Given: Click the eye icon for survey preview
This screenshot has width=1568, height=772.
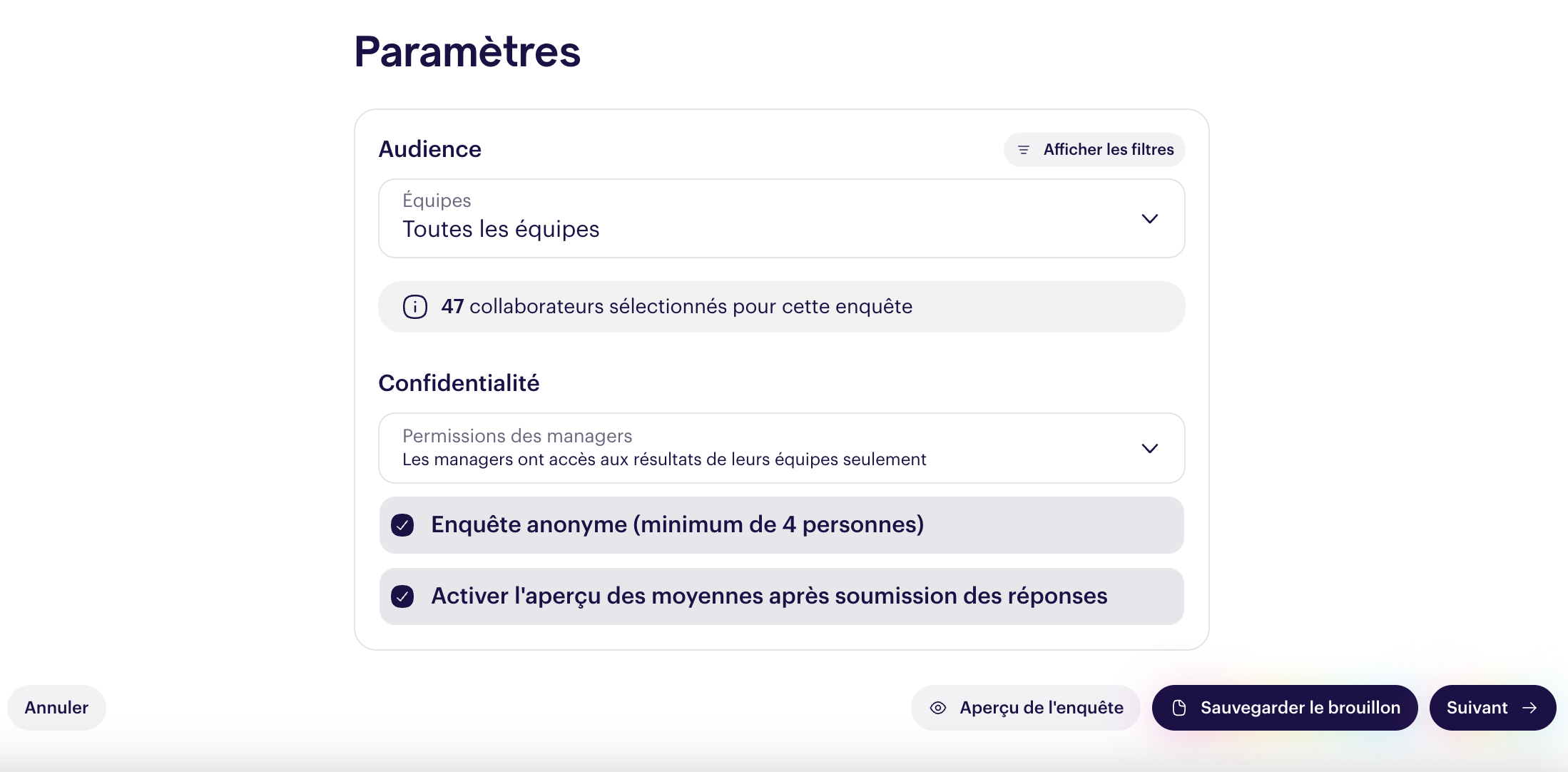Looking at the screenshot, I should pyautogui.click(x=937, y=708).
